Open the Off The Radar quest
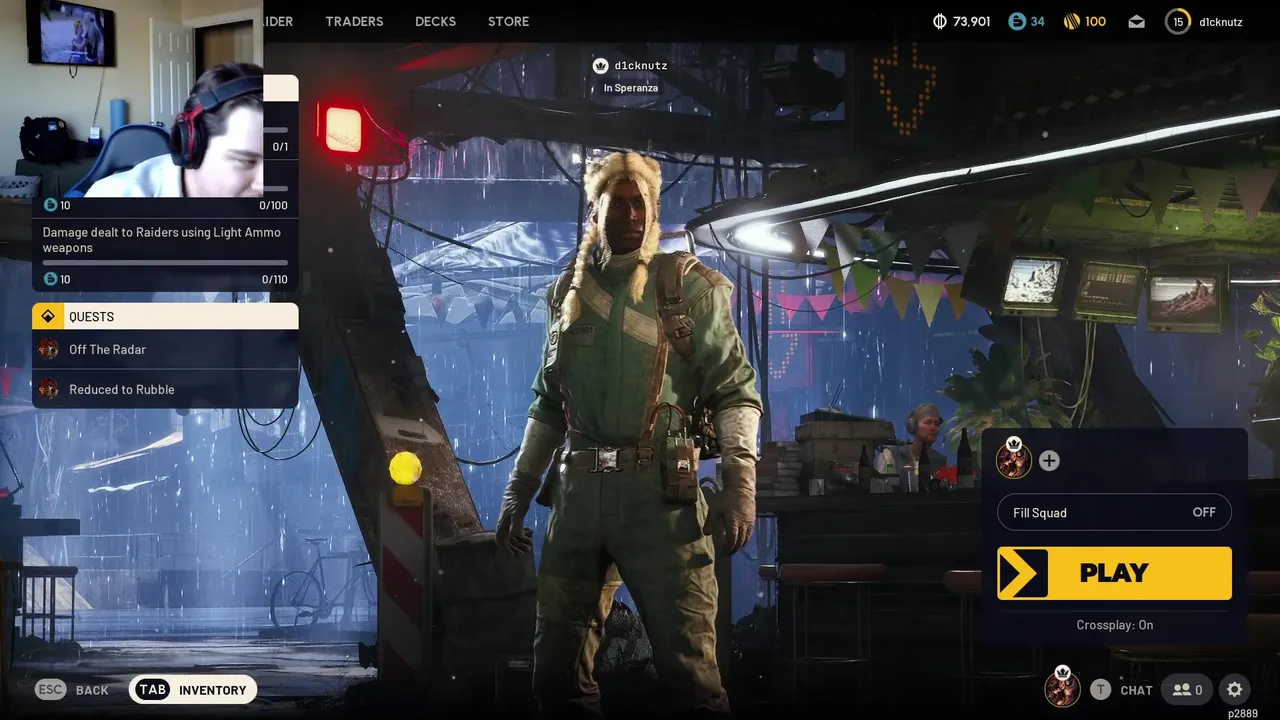This screenshot has height=720, width=1280. (x=165, y=349)
